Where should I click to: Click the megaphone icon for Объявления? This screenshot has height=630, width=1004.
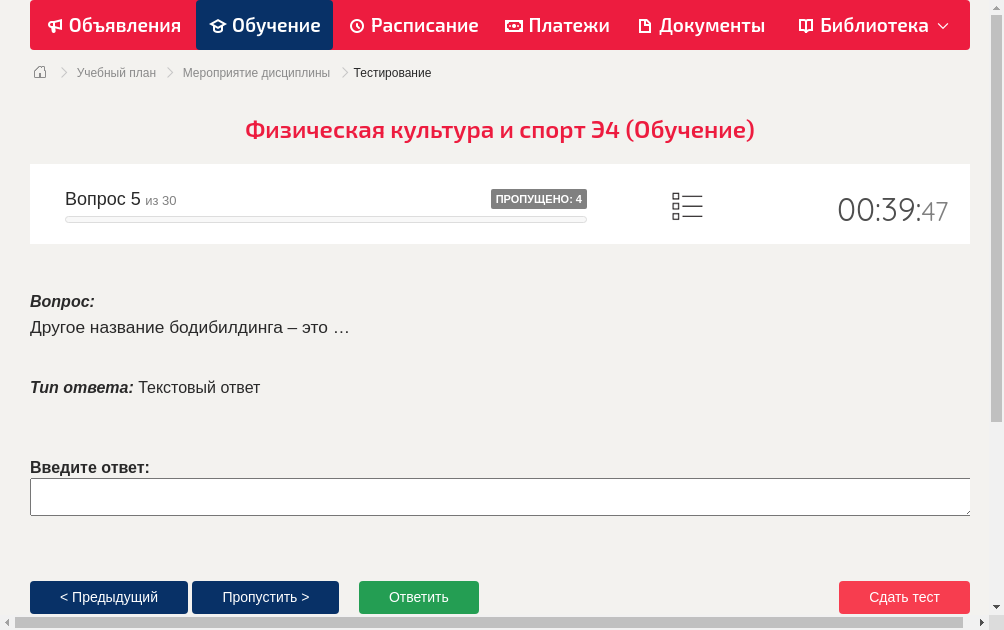(55, 25)
